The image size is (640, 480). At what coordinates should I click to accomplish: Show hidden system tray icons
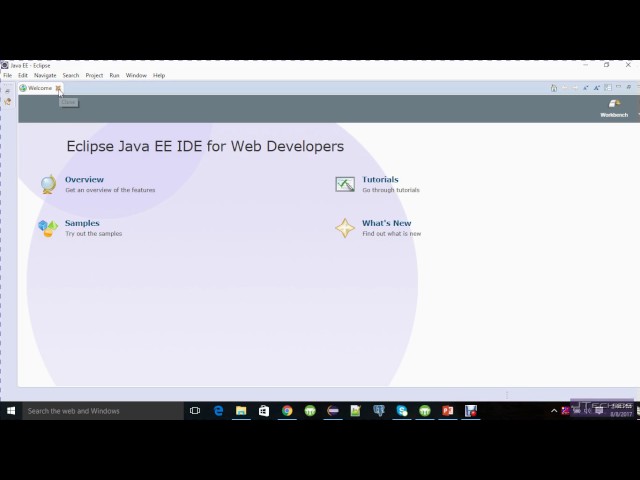[554, 411]
